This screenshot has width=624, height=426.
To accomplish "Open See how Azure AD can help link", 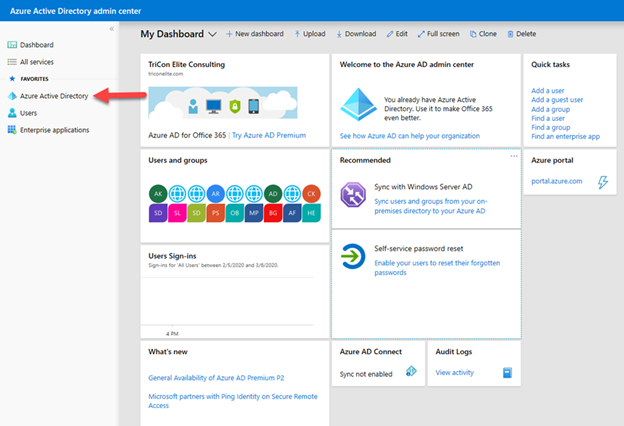I will click(410, 136).
